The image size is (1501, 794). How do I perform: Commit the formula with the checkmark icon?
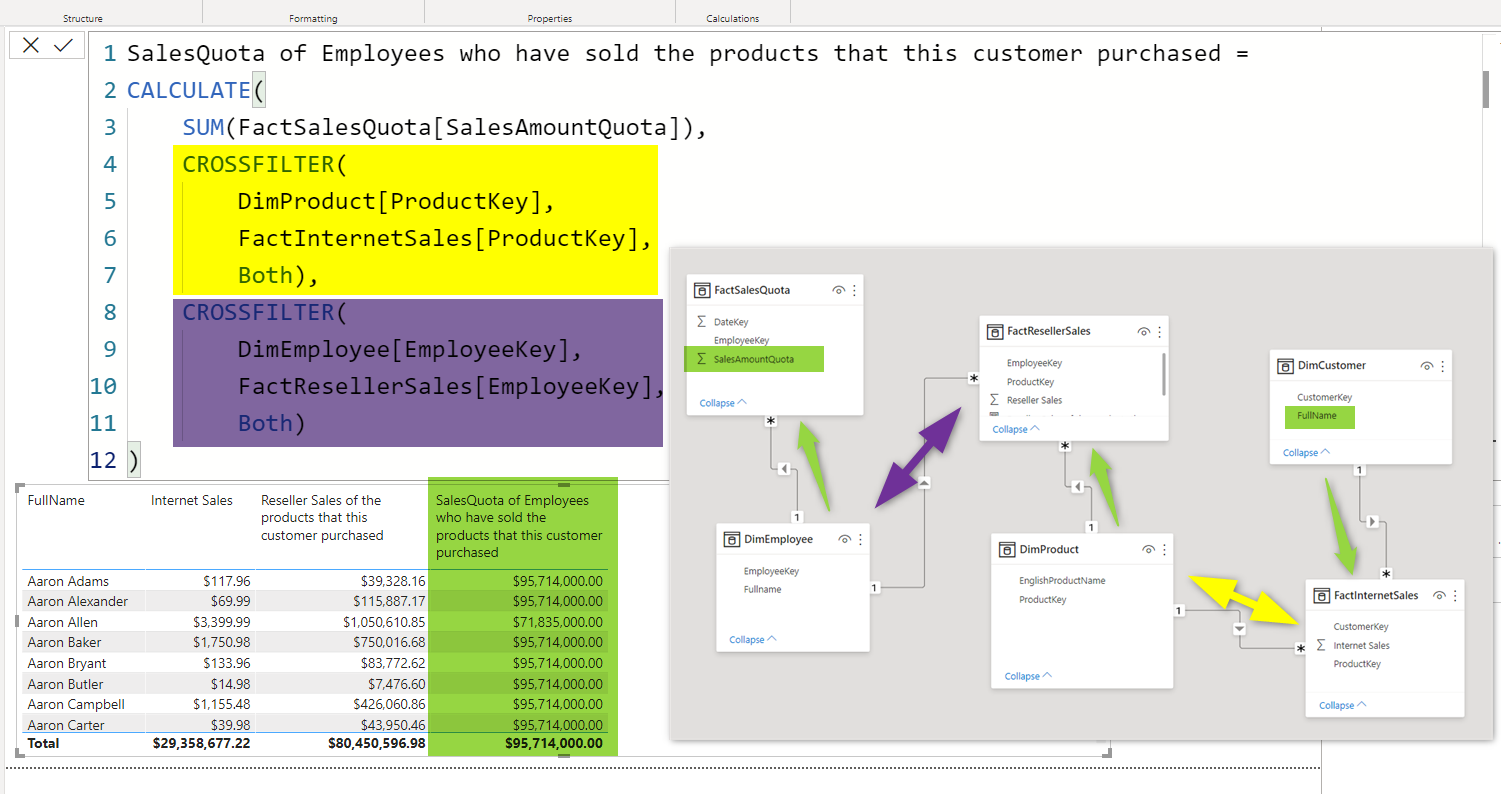63,46
